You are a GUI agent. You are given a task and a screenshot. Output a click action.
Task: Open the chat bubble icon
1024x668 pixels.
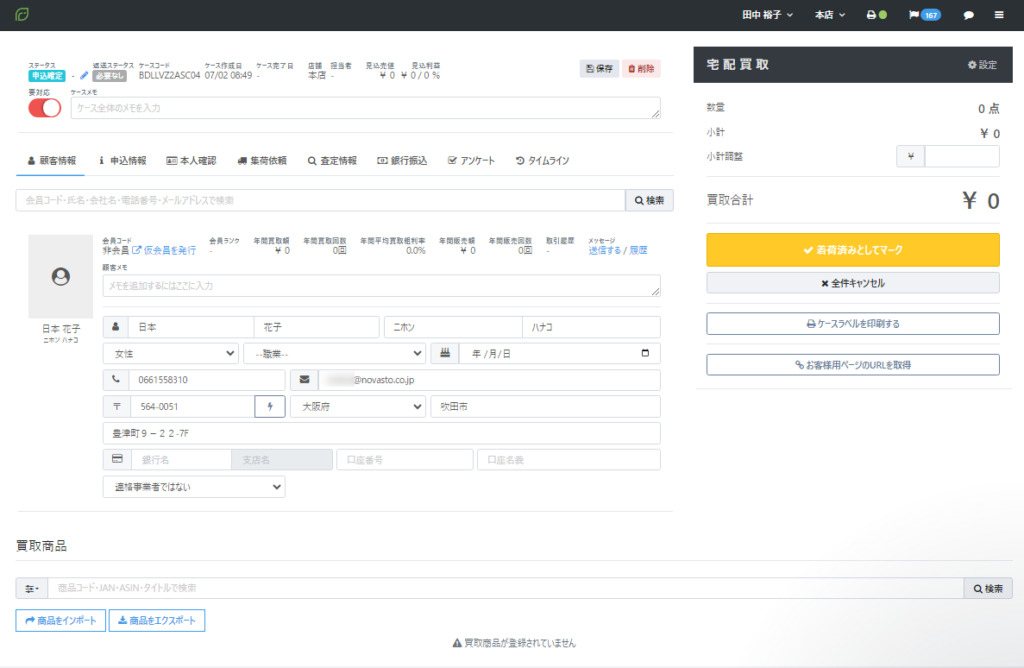click(x=968, y=15)
